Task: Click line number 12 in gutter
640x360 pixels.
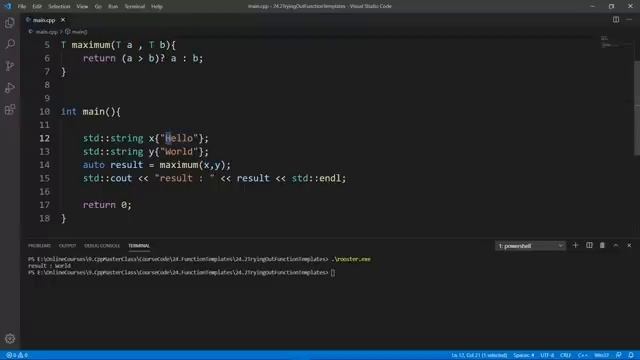Action: (44, 138)
